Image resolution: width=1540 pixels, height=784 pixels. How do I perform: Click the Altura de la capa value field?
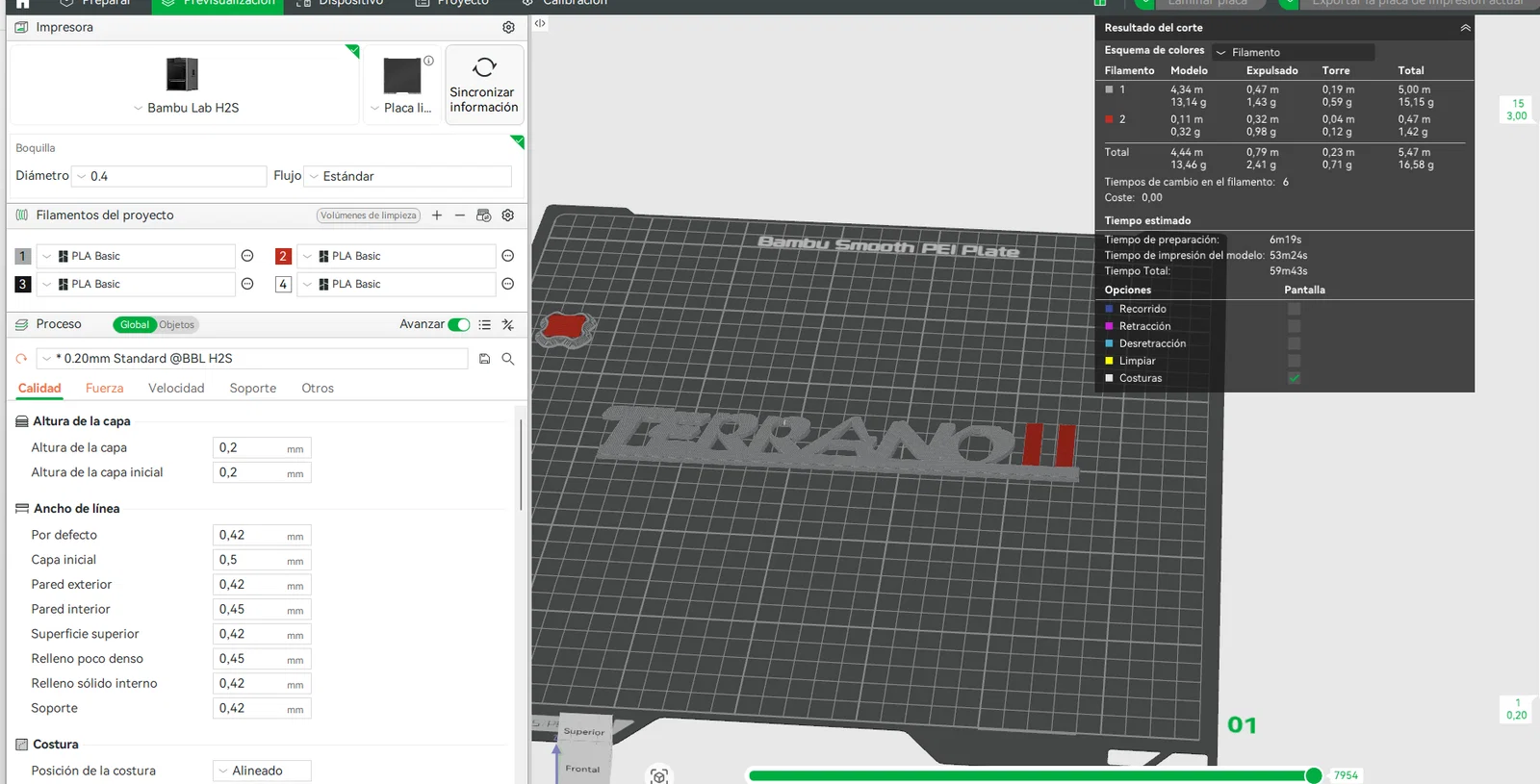click(x=262, y=448)
